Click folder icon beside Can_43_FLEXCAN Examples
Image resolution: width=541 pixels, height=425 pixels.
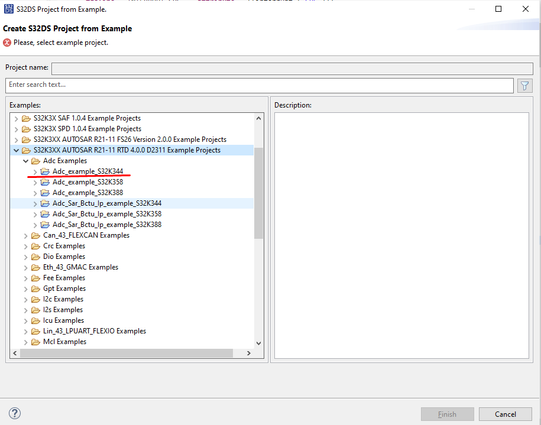(x=36, y=236)
